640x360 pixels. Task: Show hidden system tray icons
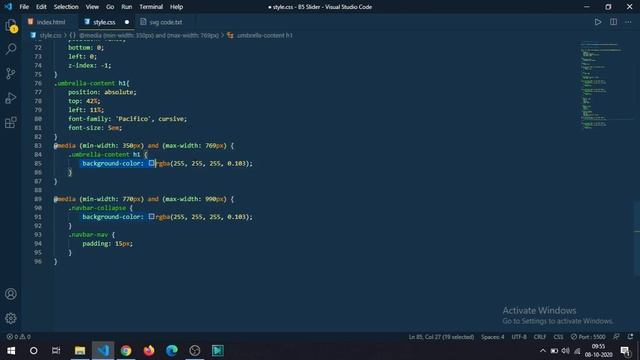coord(542,351)
